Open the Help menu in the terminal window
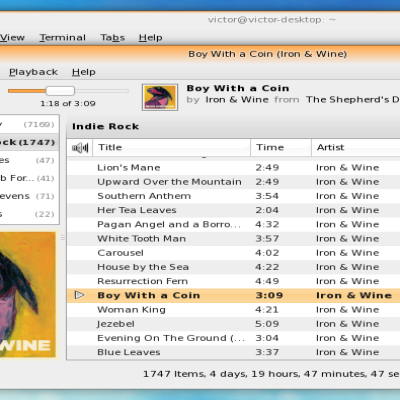Viewport: 400px width, 400px height. pyautogui.click(x=151, y=37)
